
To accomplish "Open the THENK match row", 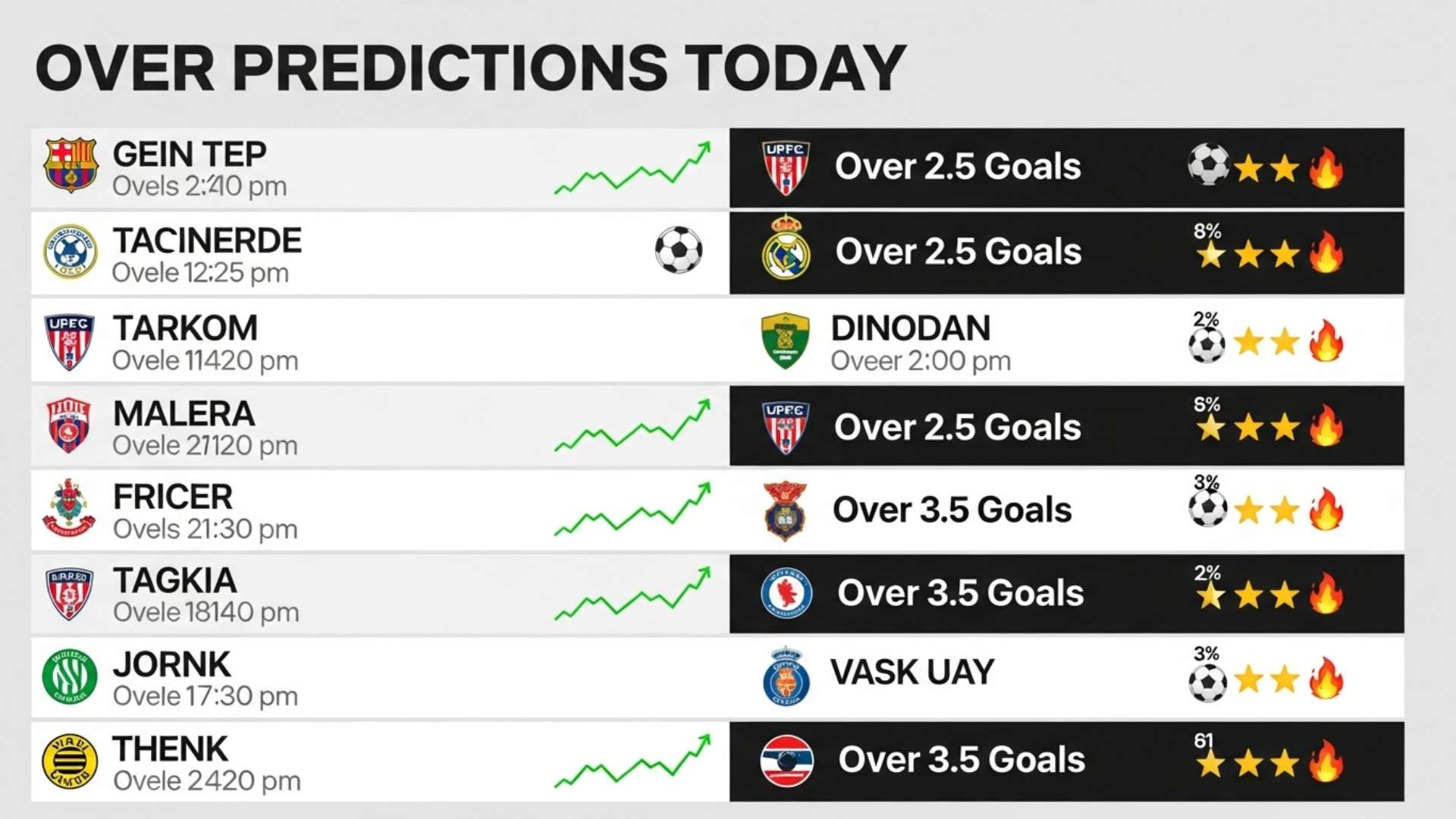I will click(x=379, y=761).
